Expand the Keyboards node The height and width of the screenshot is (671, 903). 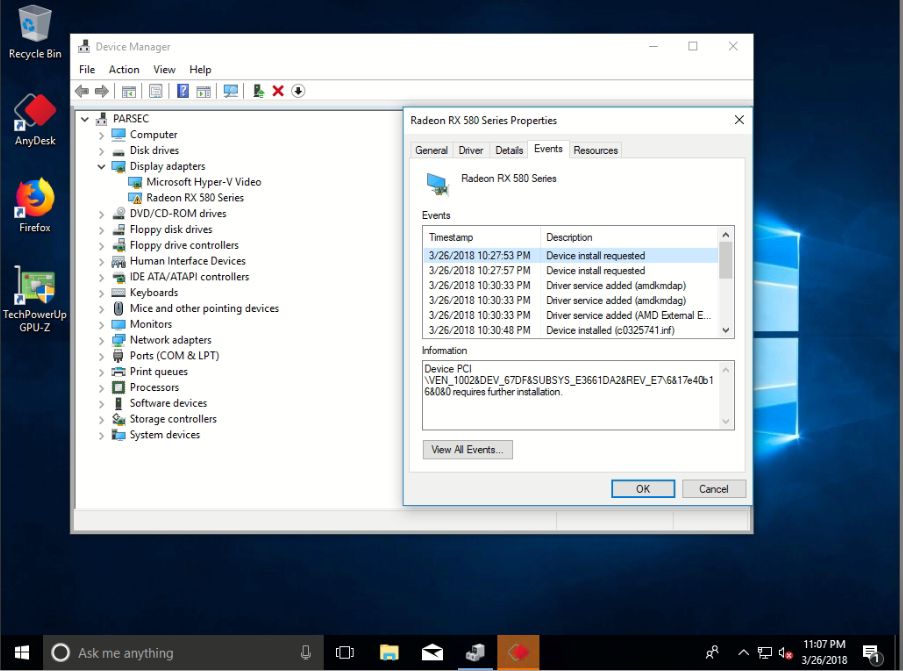(x=101, y=293)
